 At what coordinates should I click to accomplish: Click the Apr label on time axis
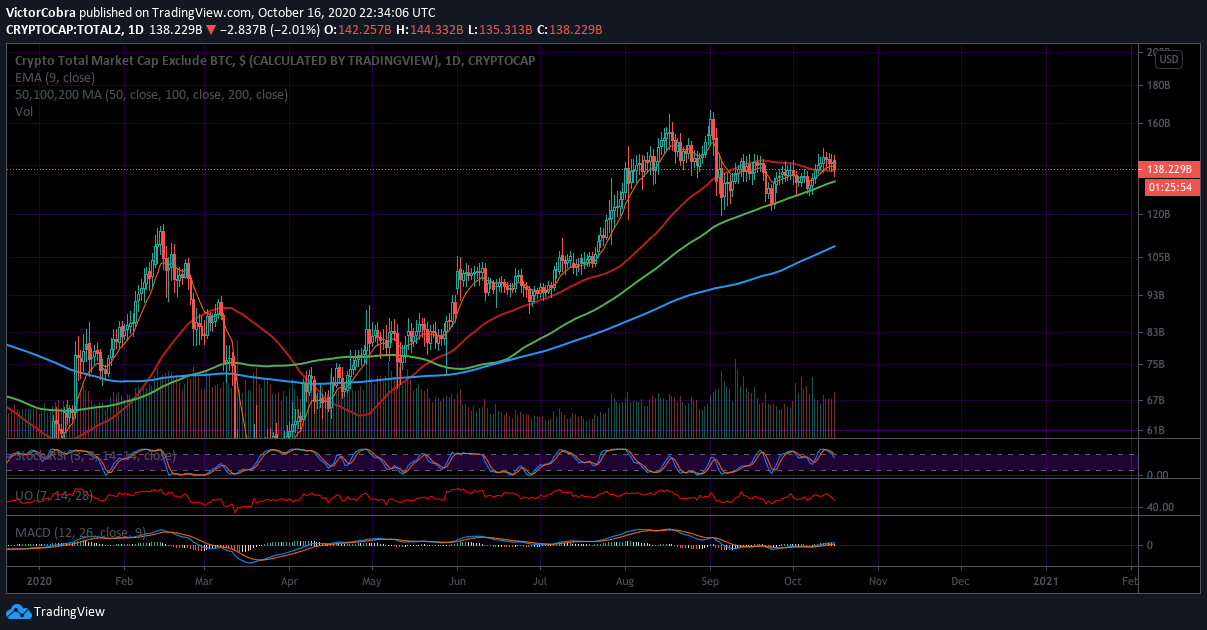pos(289,580)
